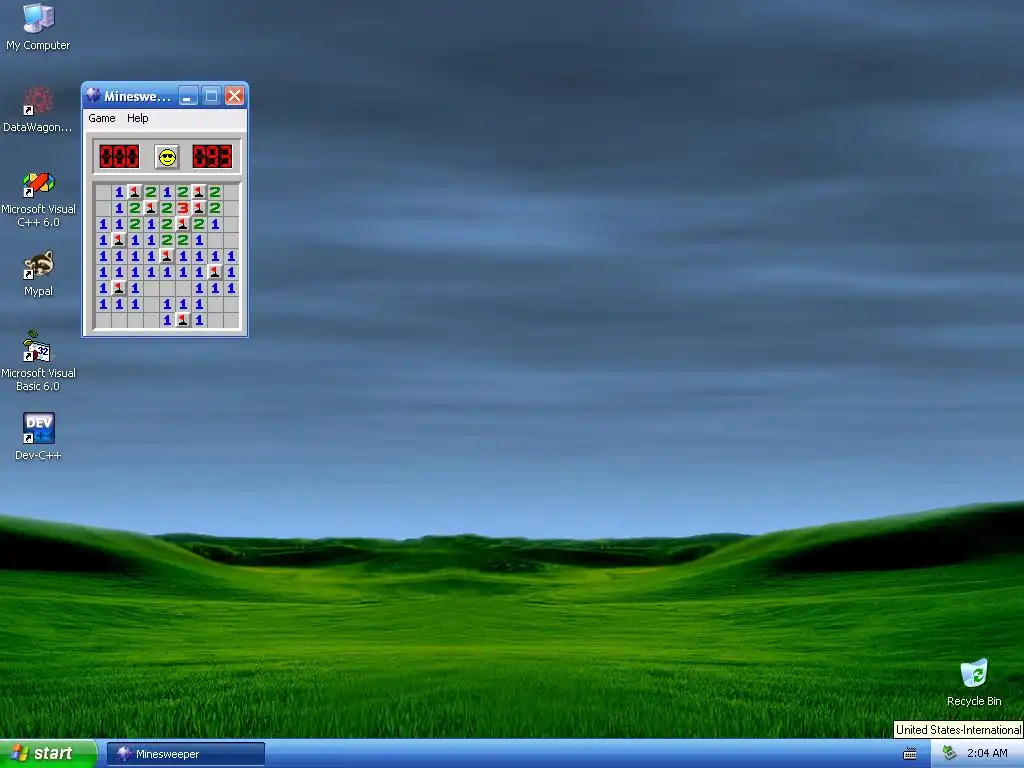
Task: Click the sunglasses smiley face button
Action: (167, 157)
